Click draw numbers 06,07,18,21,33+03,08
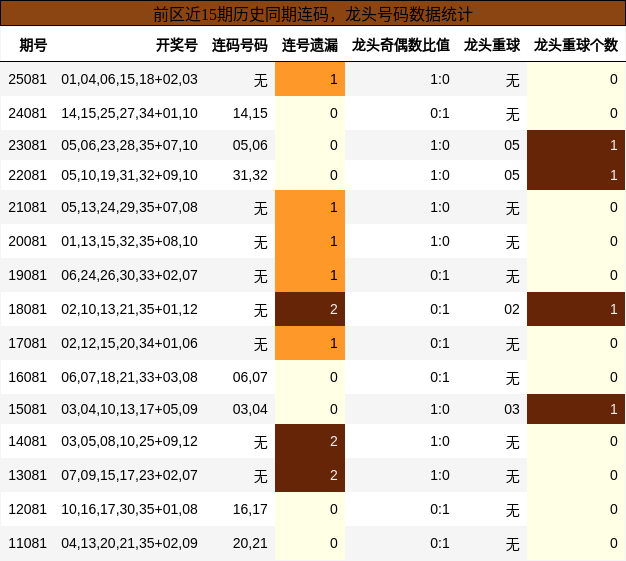Image resolution: width=626 pixels, height=561 pixels. [x=129, y=377]
